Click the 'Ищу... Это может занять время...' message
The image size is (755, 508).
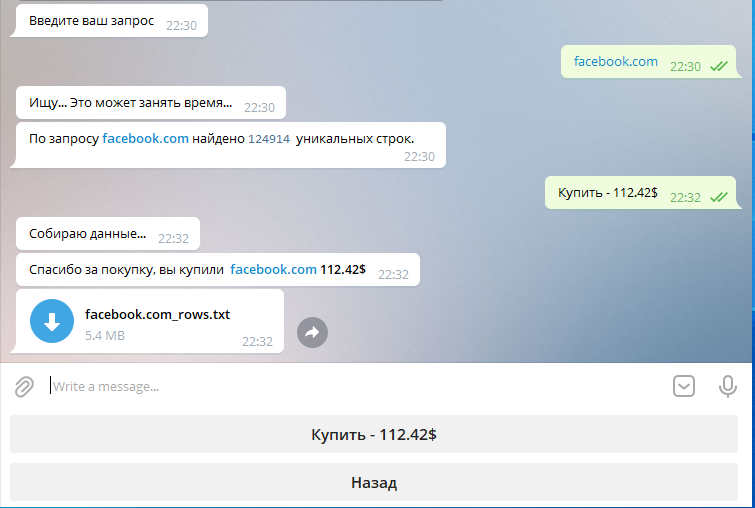[151, 103]
